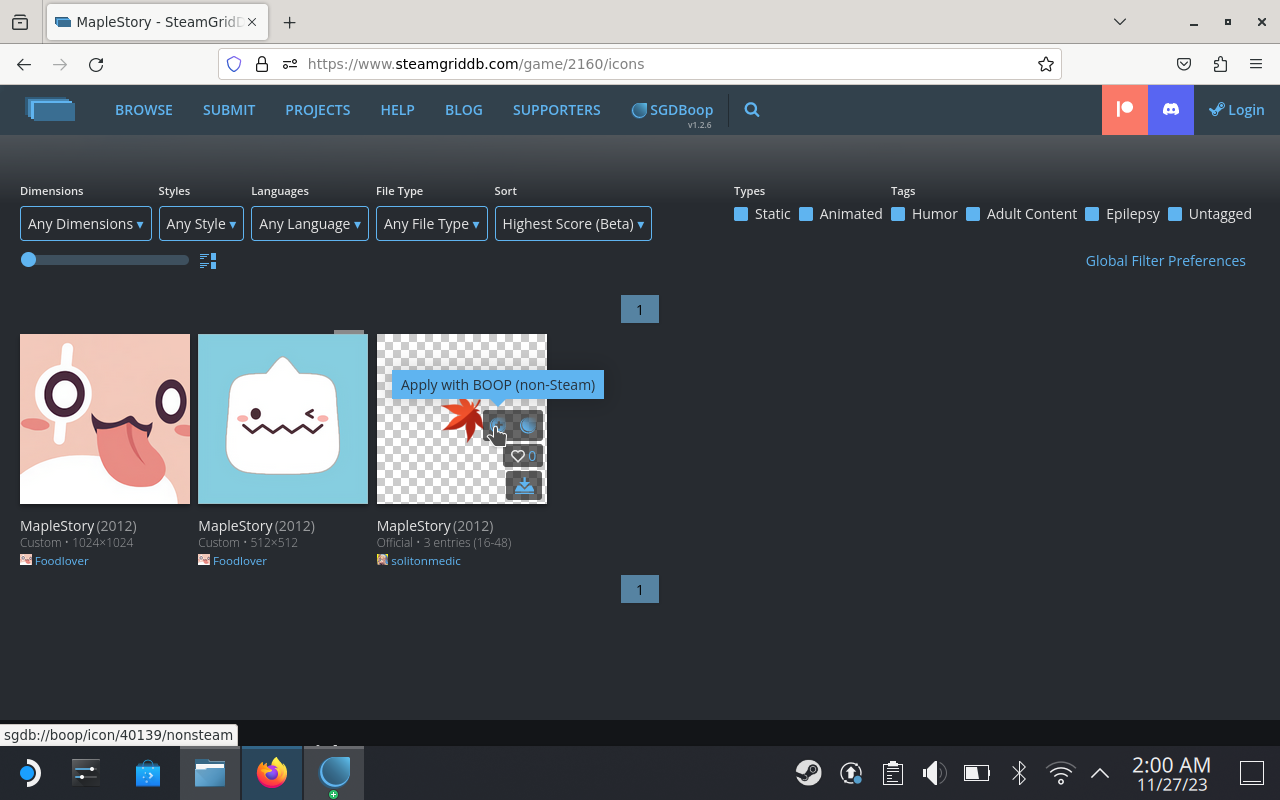Go back with browser back arrow

tap(24, 64)
